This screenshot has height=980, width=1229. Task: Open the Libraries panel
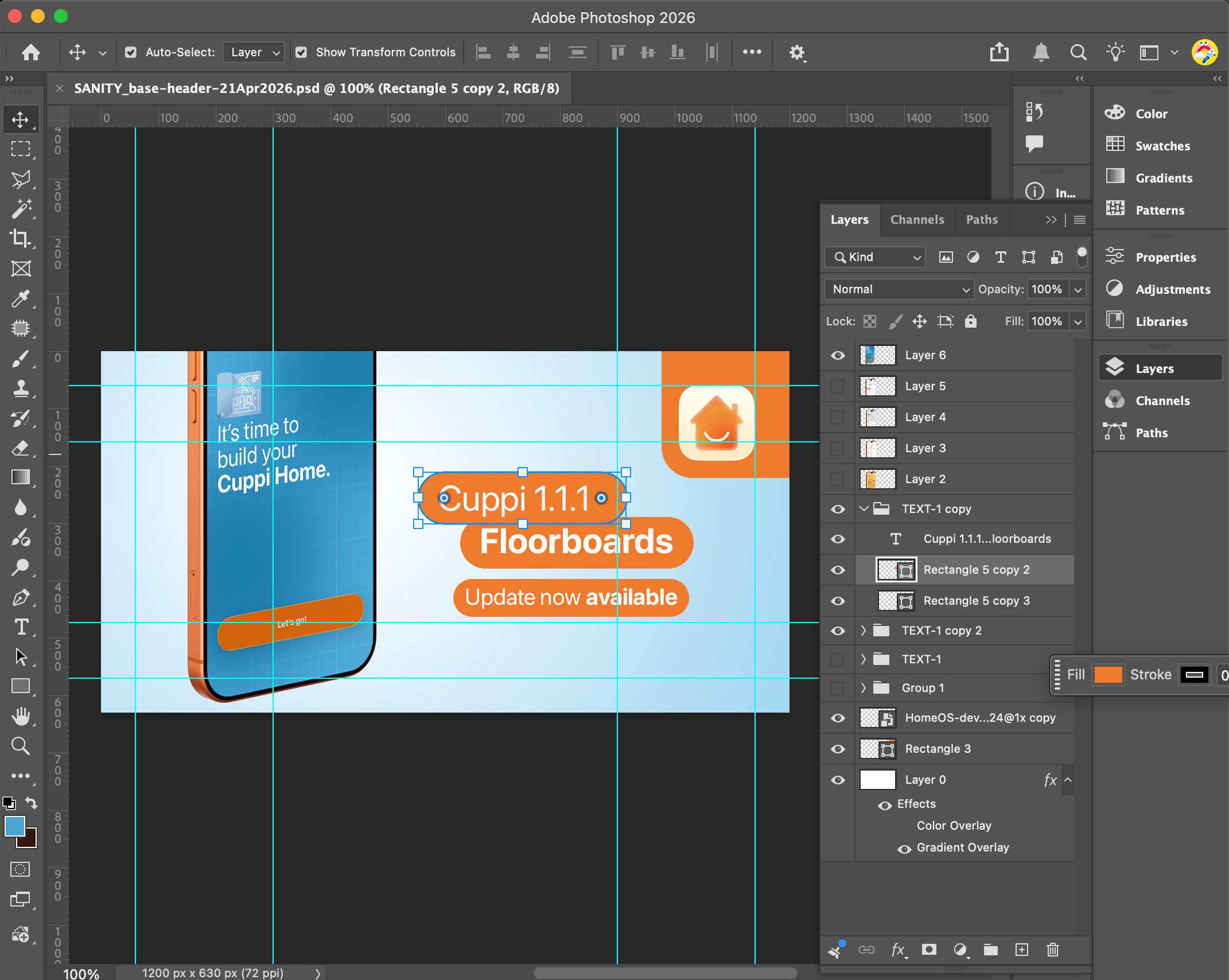click(x=1161, y=321)
